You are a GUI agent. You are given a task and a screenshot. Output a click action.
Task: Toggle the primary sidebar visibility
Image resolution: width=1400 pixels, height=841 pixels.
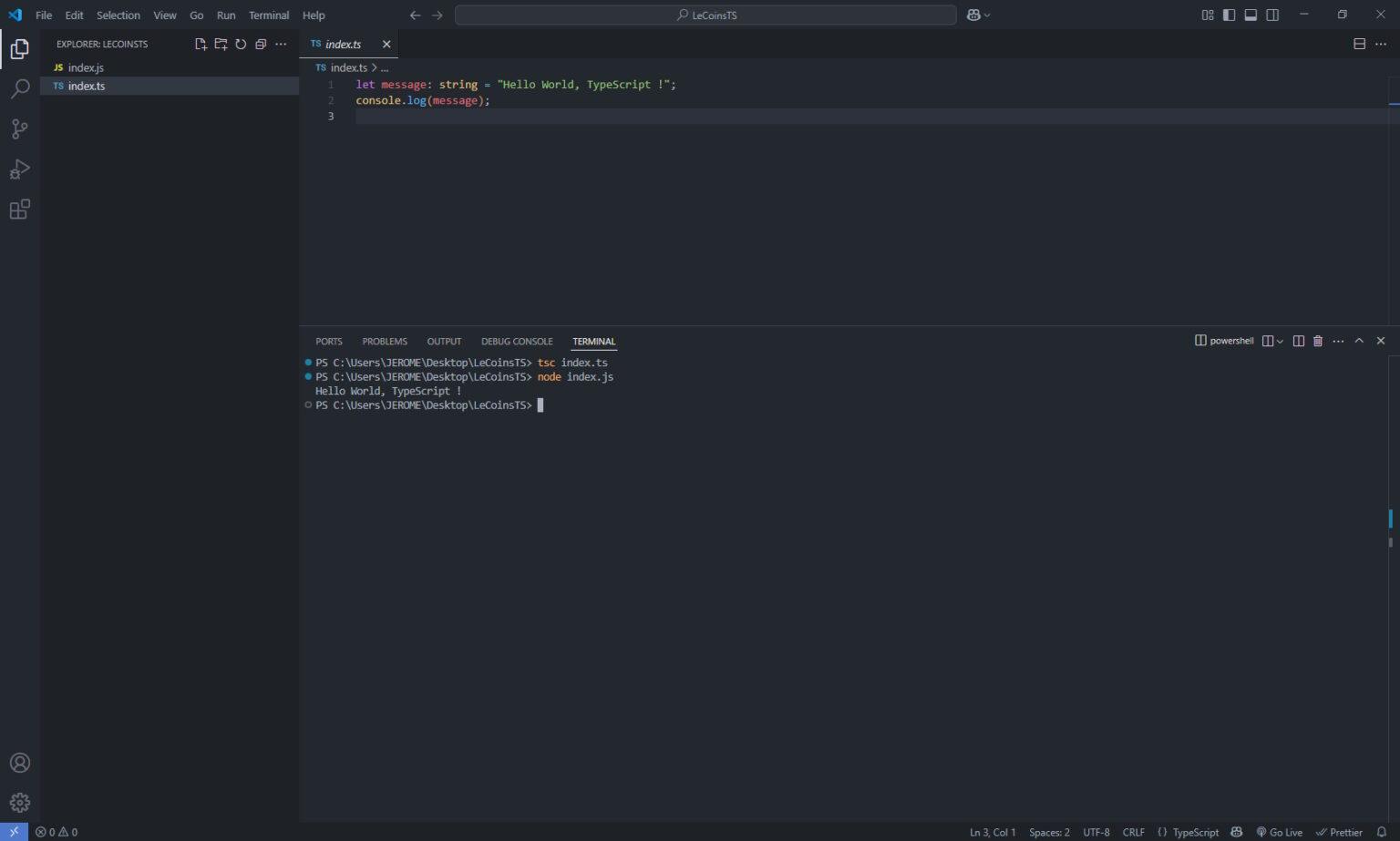(1229, 15)
